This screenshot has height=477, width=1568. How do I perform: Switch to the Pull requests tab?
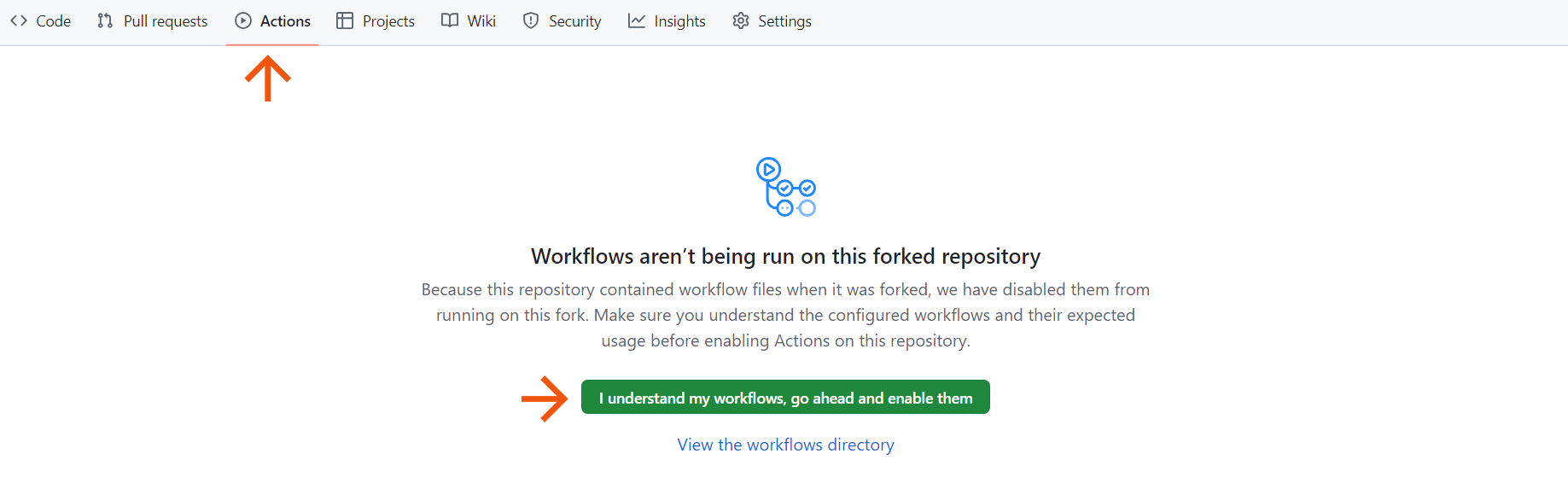(x=166, y=21)
